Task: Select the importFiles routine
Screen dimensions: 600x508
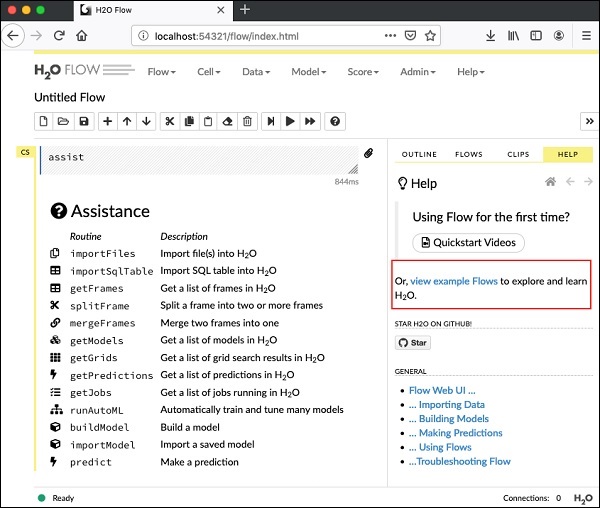Action: point(102,254)
